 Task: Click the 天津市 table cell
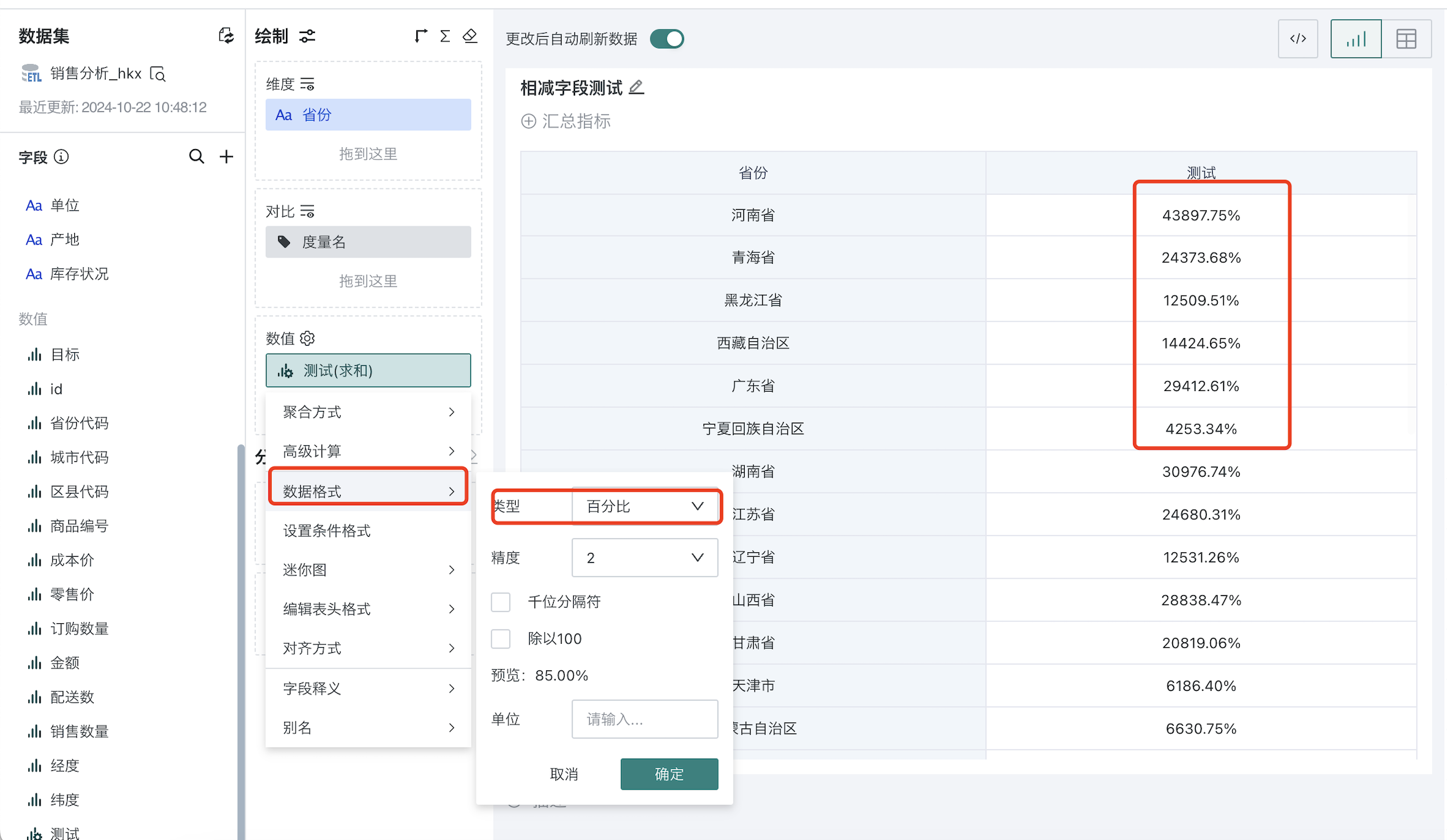(753, 686)
